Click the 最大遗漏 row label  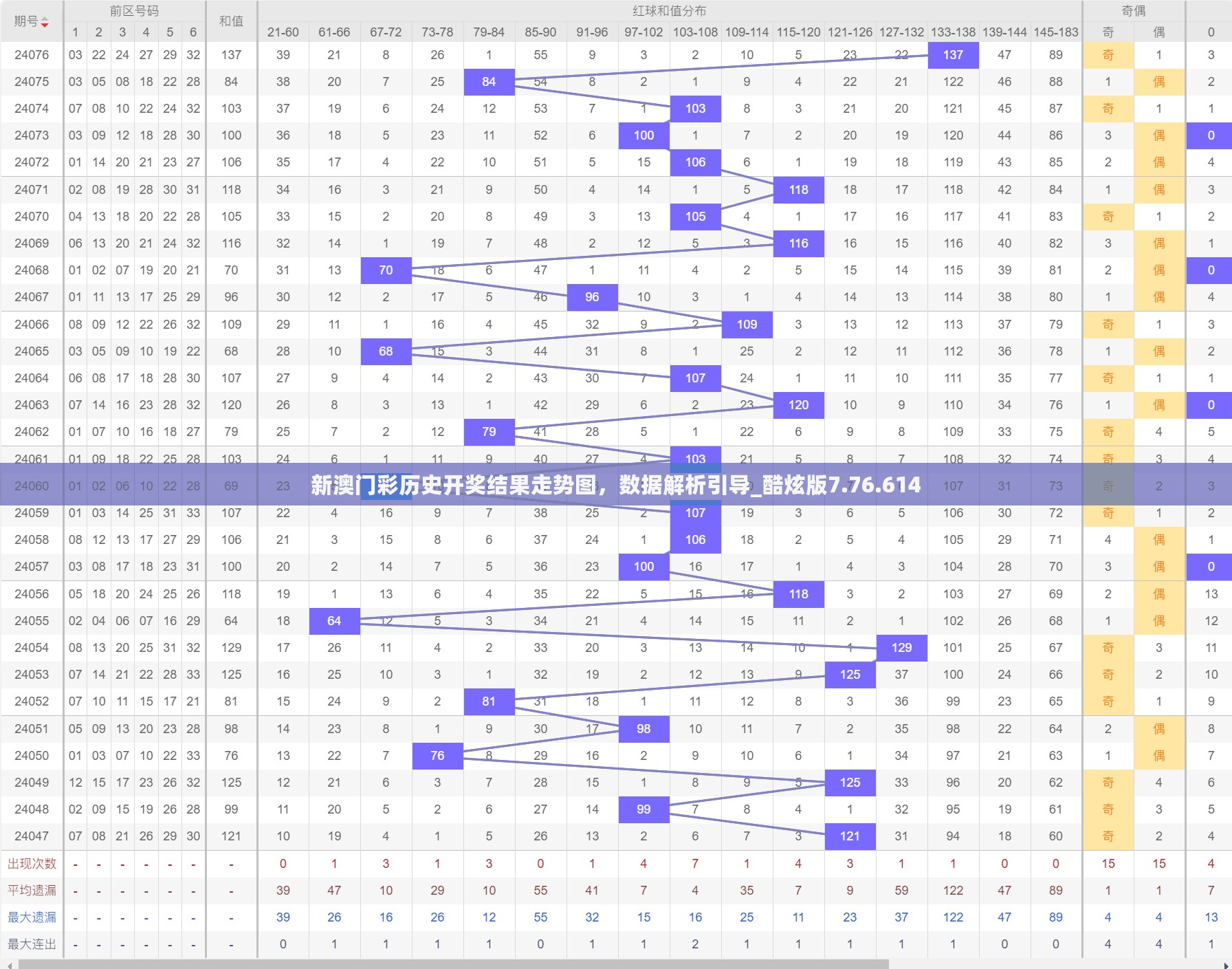click(32, 917)
